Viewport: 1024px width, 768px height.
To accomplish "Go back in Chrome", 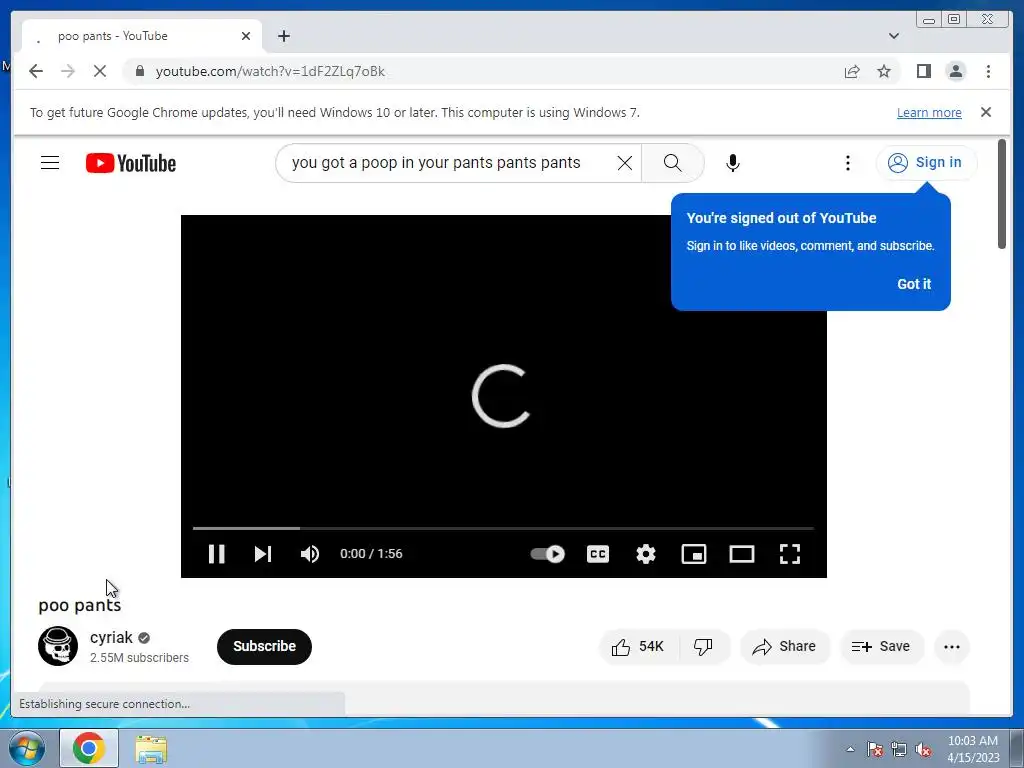I will [x=36, y=71].
